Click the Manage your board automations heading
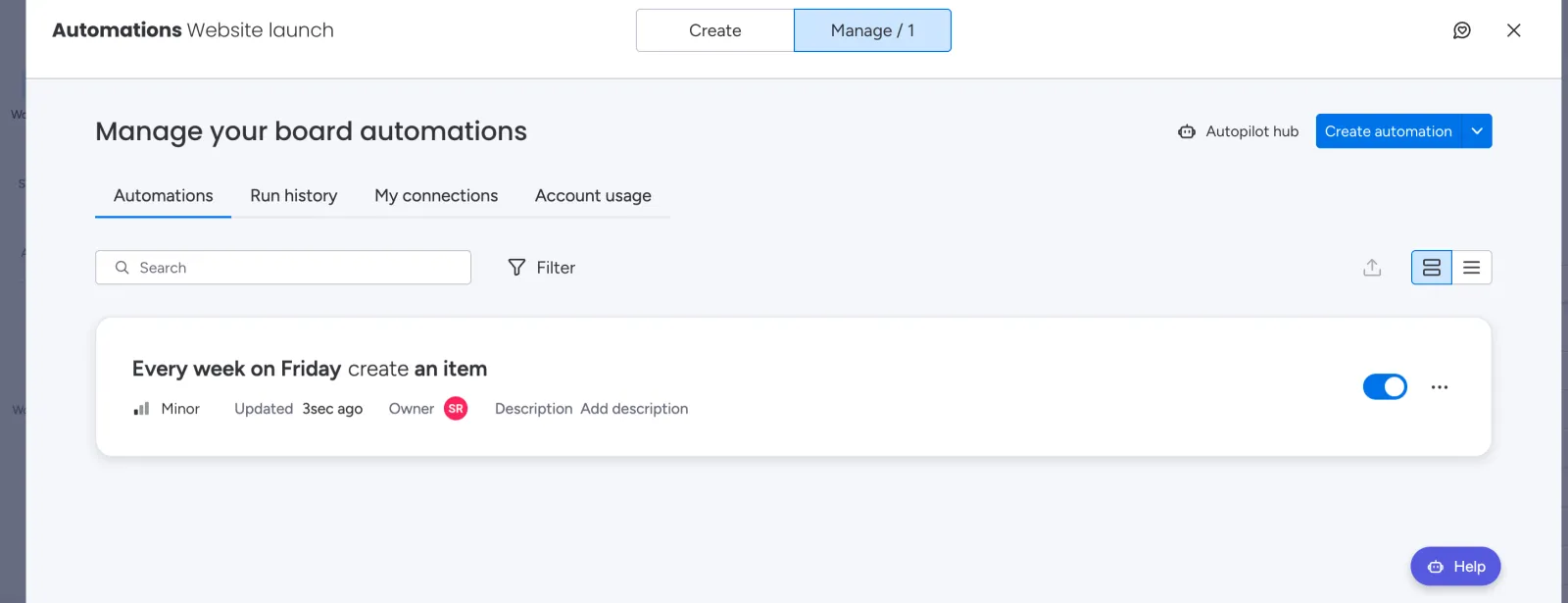 [x=311, y=131]
